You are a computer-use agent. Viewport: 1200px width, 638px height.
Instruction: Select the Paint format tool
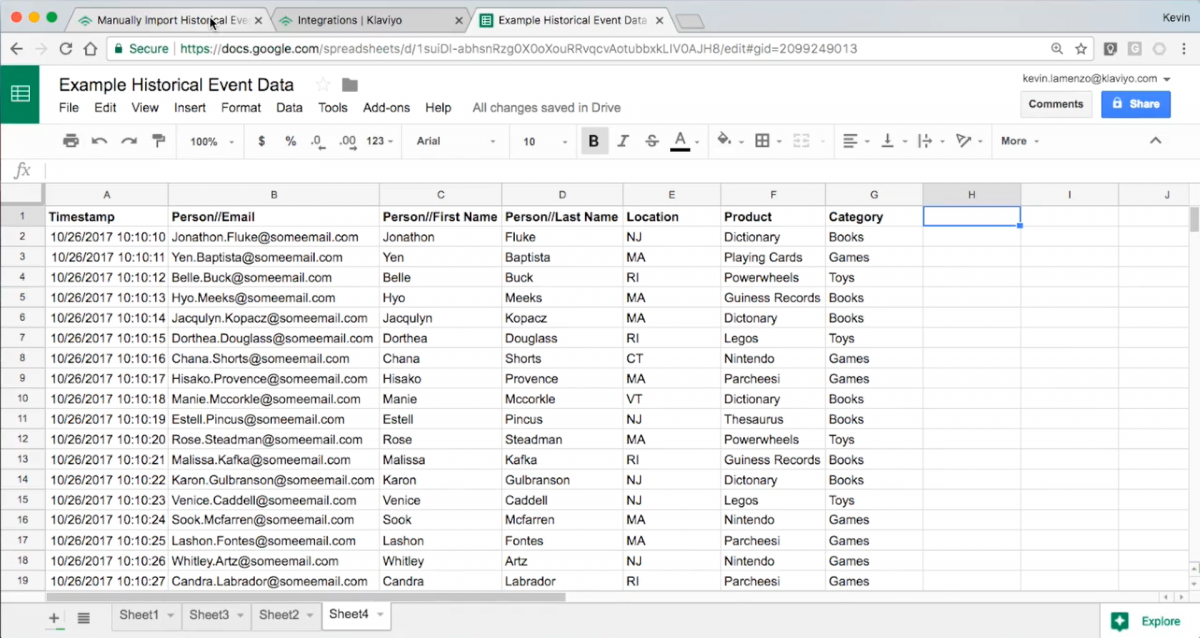click(x=157, y=141)
